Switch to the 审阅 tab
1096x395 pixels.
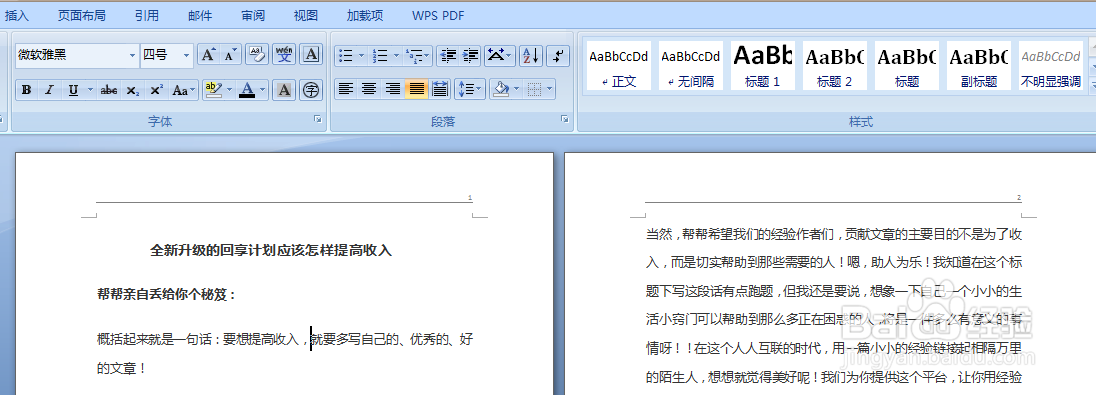(253, 15)
